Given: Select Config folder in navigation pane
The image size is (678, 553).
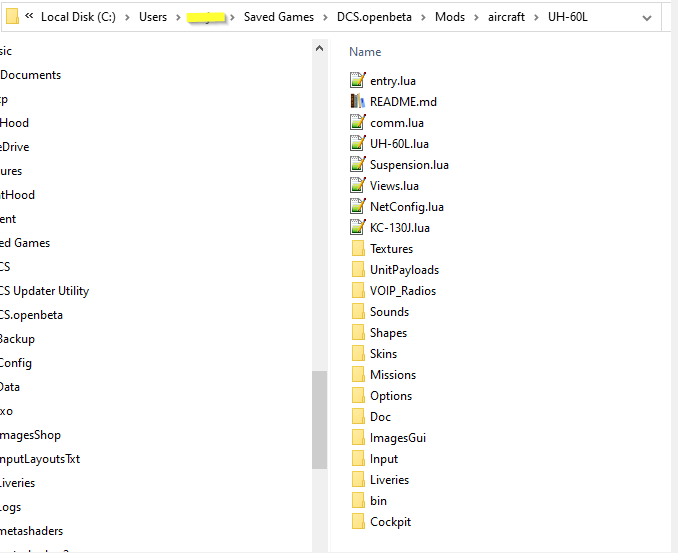Looking at the screenshot, I should click(16, 363).
